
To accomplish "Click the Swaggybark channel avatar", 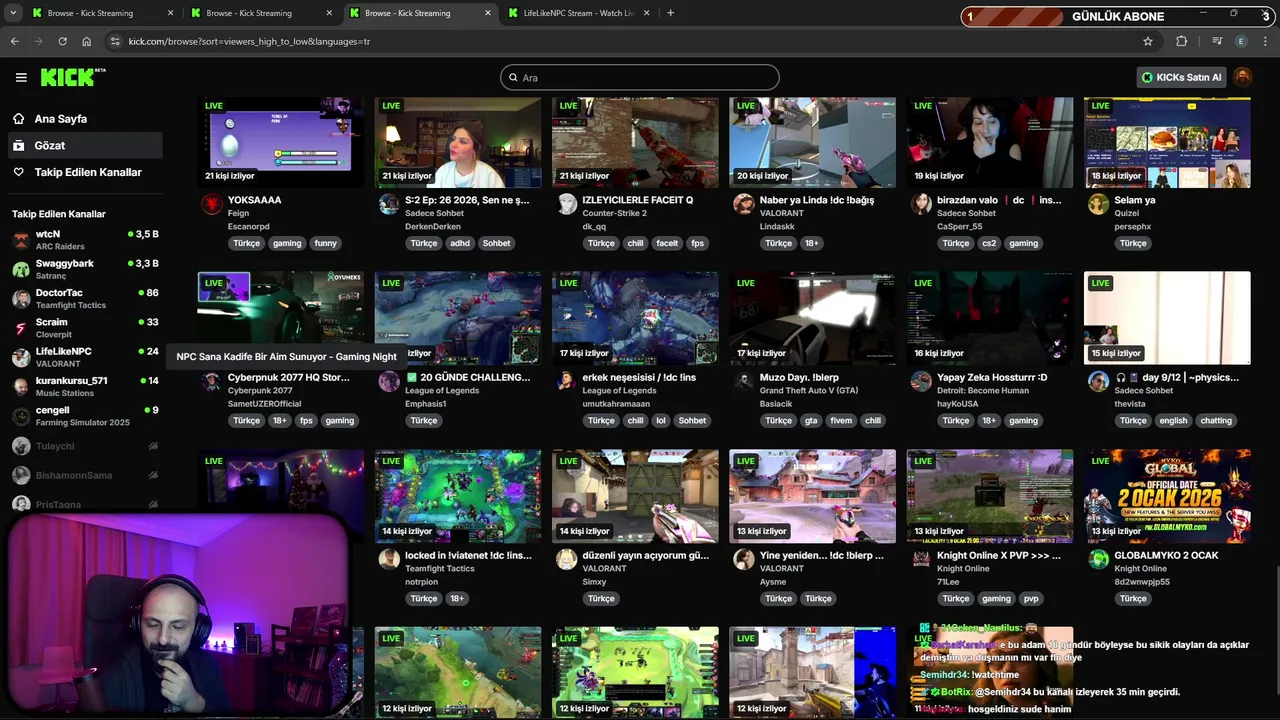I will tap(21, 269).
